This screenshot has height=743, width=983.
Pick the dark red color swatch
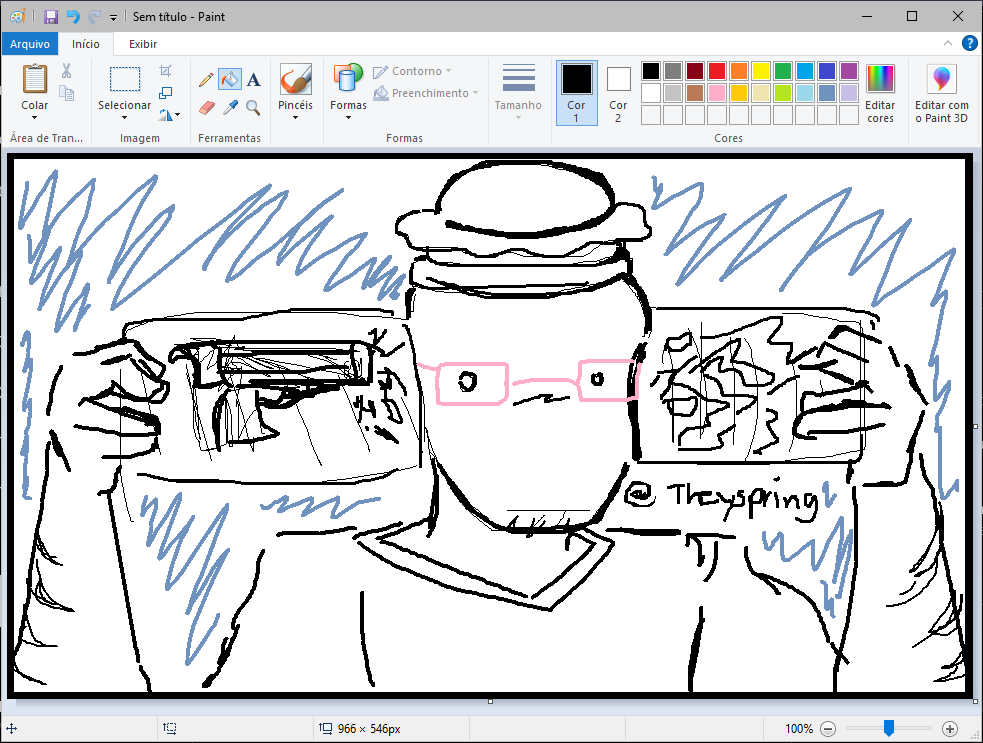695,71
